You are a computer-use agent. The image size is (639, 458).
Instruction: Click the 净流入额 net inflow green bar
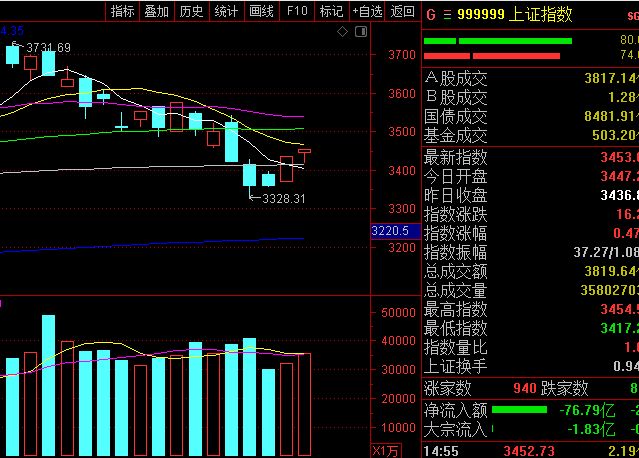519,410
